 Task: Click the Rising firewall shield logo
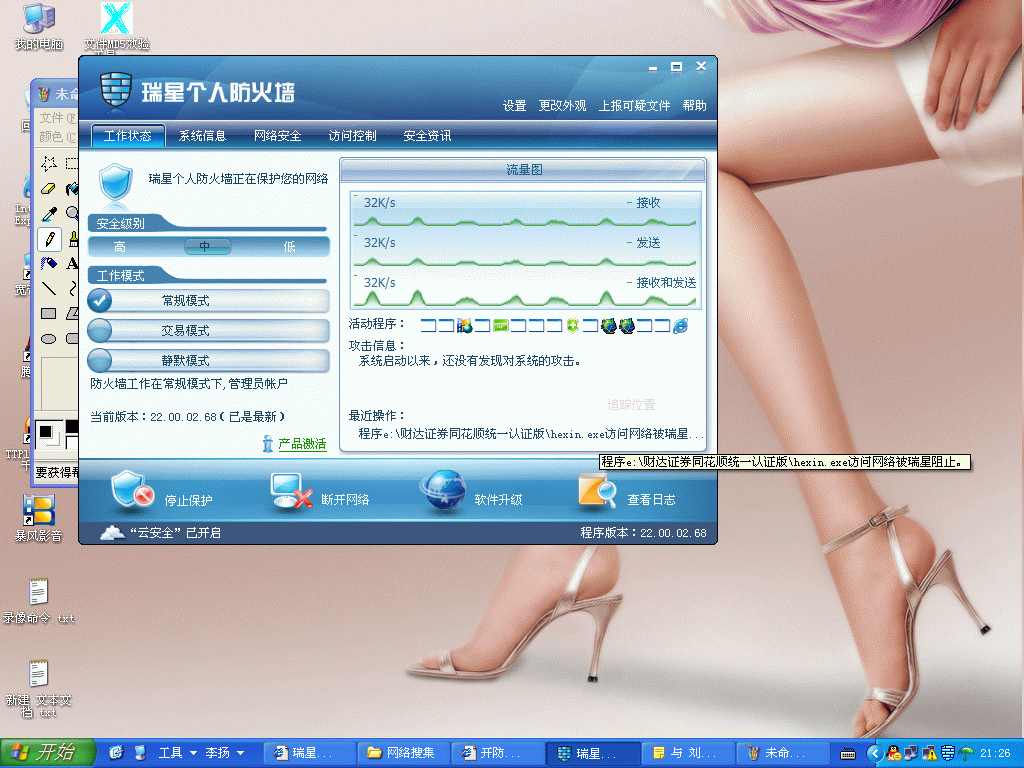coord(116,89)
